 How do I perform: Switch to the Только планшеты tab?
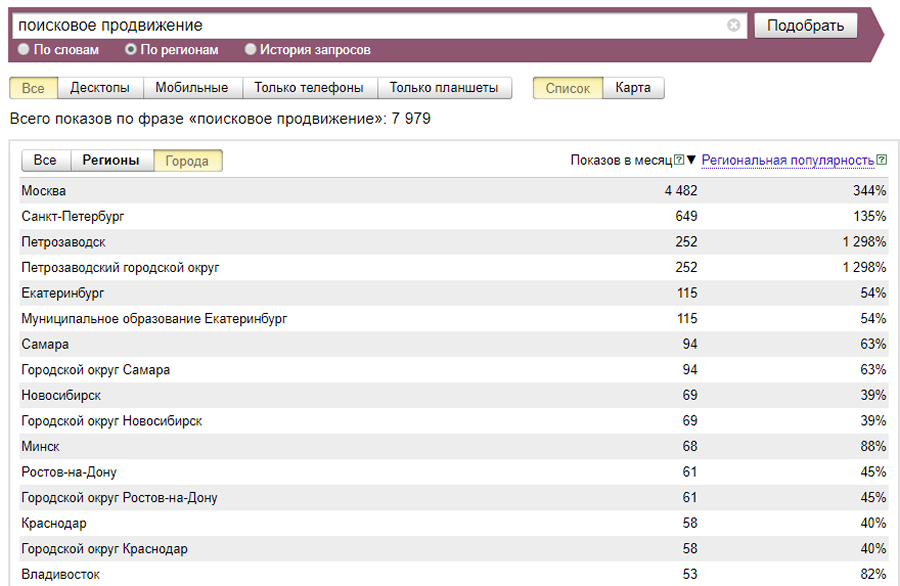(x=444, y=88)
